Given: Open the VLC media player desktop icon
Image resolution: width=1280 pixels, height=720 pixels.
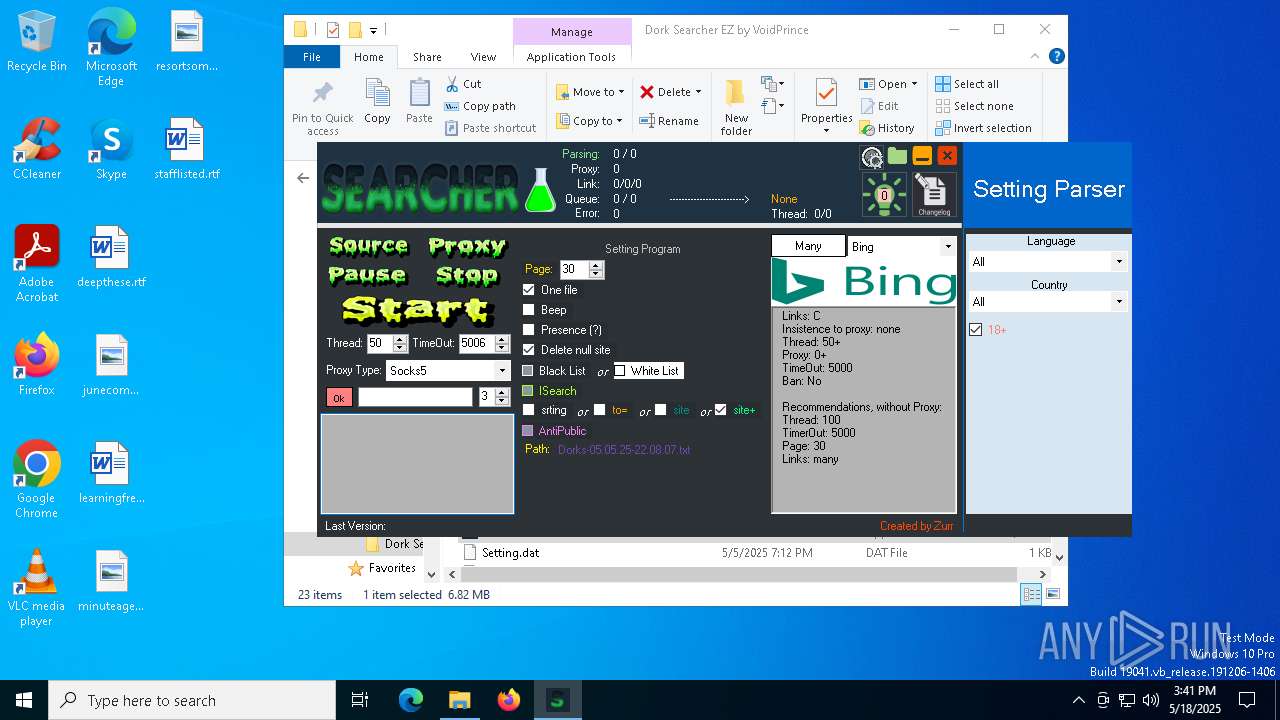Looking at the screenshot, I should (x=36, y=588).
